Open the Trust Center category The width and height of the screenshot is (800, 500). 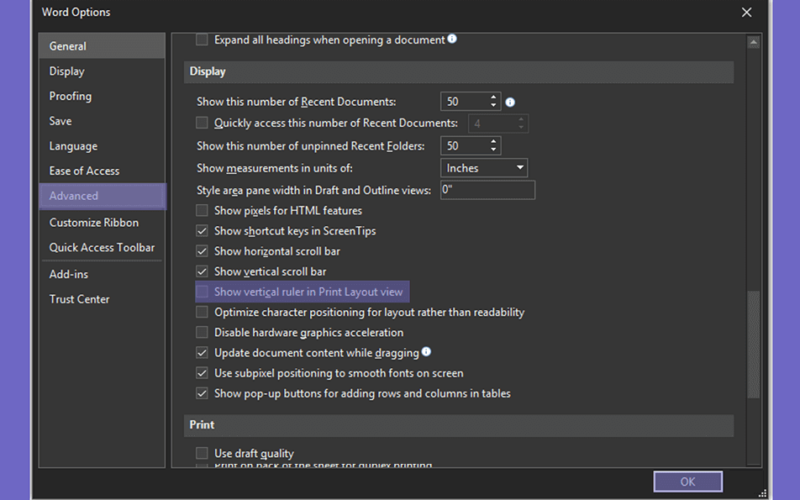pyautogui.click(x=102, y=299)
